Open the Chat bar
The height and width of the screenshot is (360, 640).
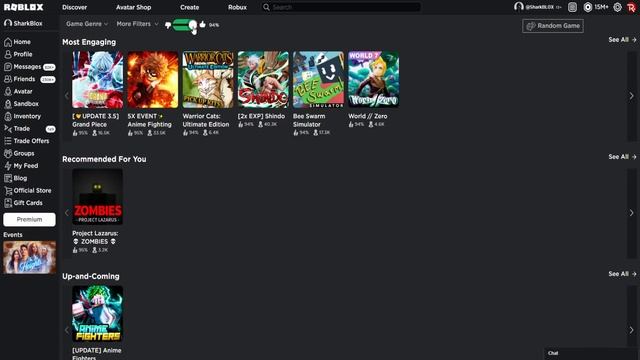point(591,353)
